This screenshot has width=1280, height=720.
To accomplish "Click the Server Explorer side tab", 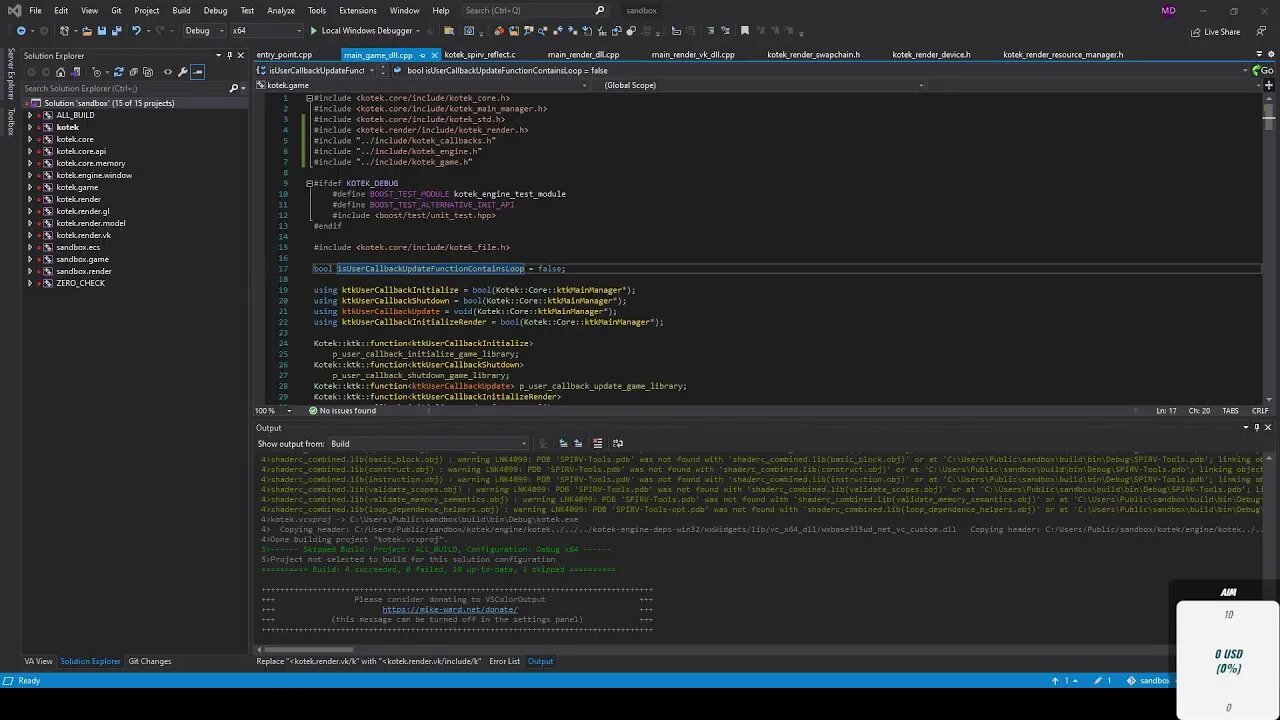I will point(11,74).
